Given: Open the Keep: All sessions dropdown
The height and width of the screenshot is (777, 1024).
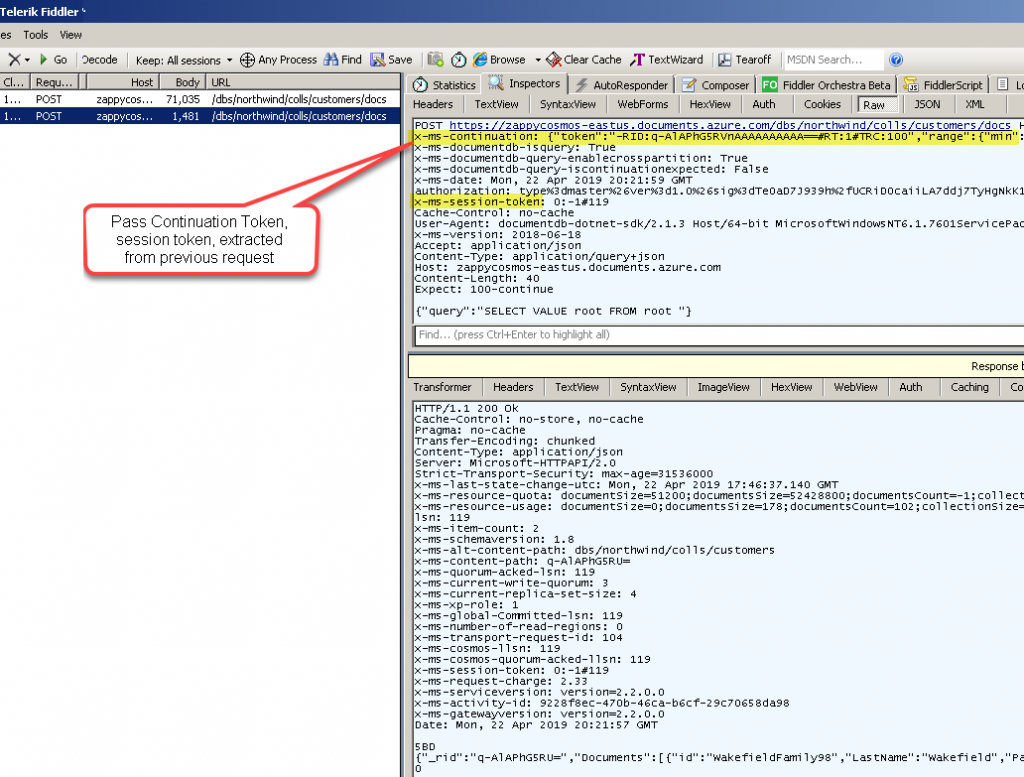Looking at the screenshot, I should click(184, 59).
